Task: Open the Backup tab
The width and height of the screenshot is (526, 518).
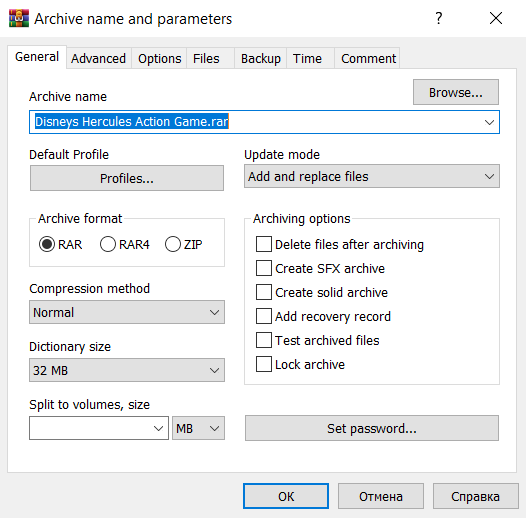Action: [x=261, y=59]
